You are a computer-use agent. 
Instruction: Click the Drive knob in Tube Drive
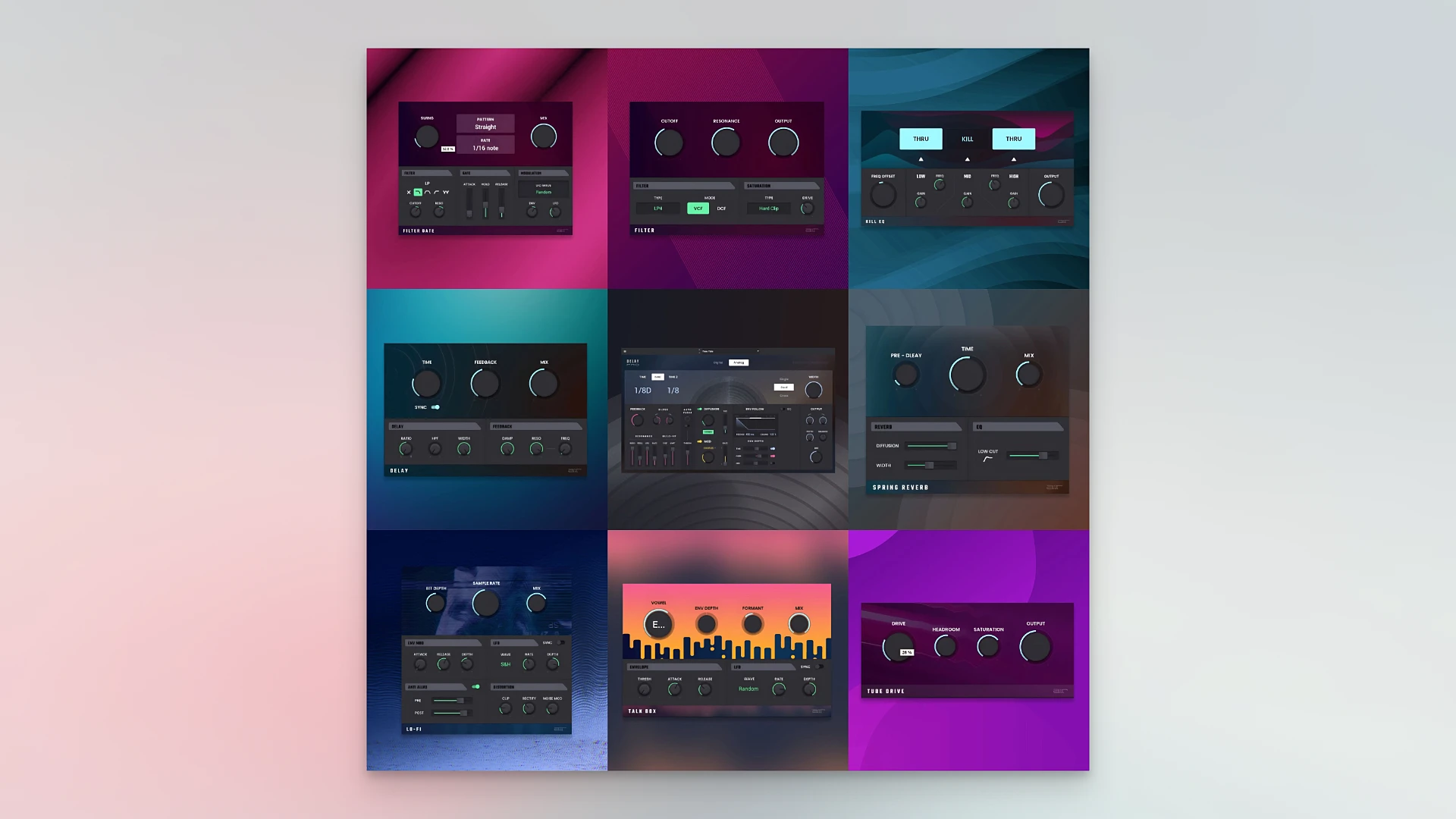coord(898,647)
